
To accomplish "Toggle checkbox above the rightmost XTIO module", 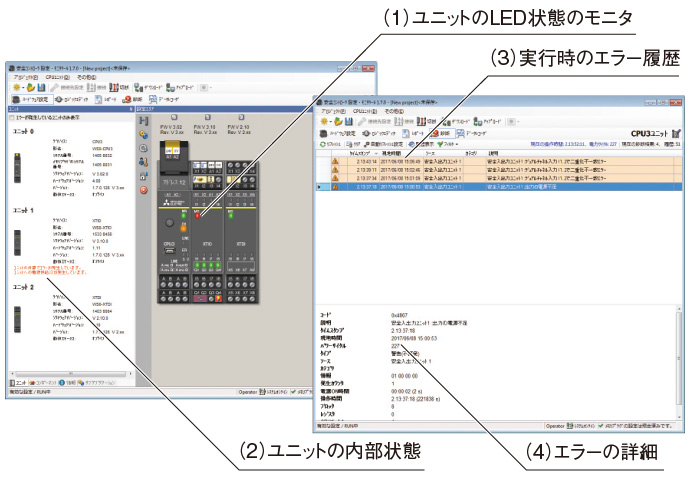I will tap(242, 115).
